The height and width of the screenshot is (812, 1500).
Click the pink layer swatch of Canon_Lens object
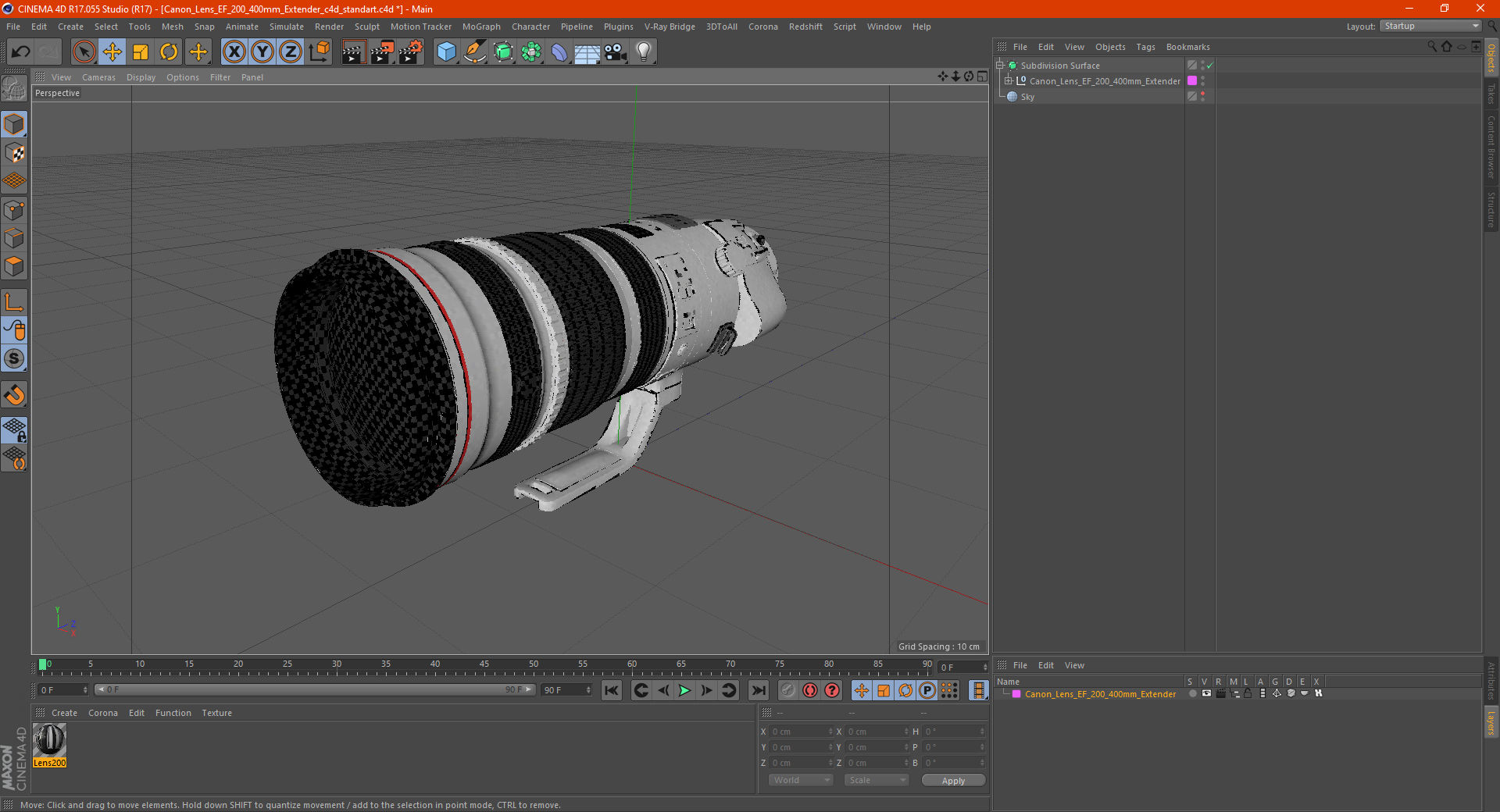[1192, 80]
